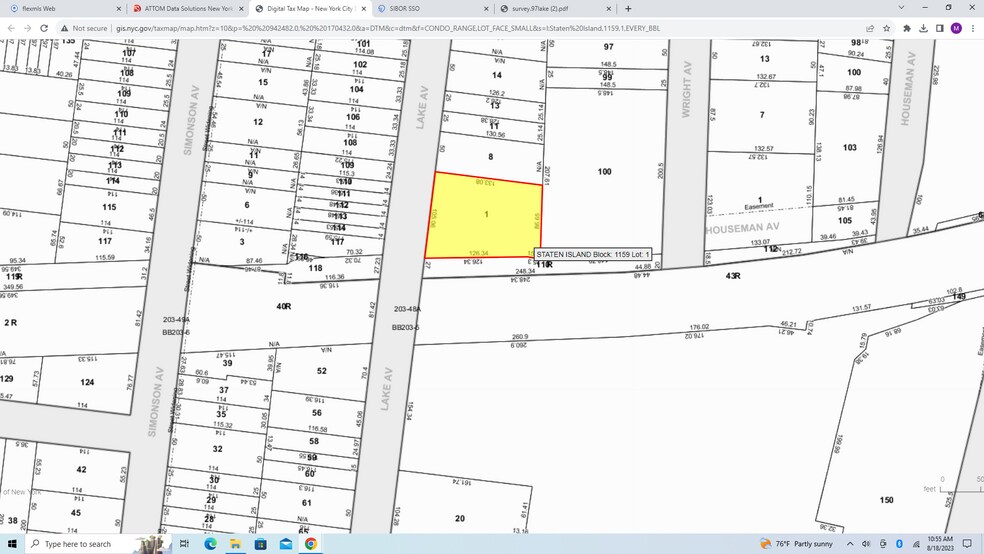Screen dimensions: 984x554
Task: Open File Explorer from the taskbar
Action: 235,544
